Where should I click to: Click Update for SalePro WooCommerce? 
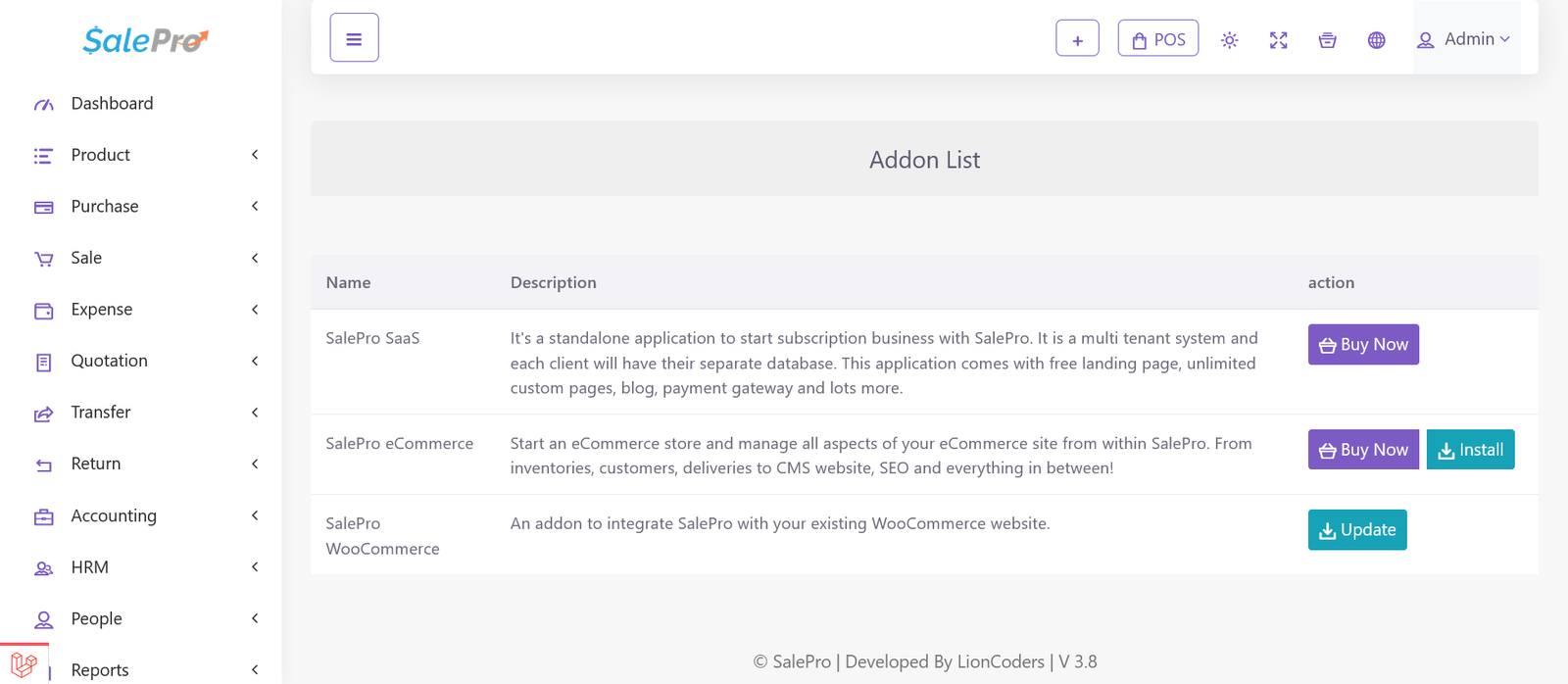(x=1356, y=530)
